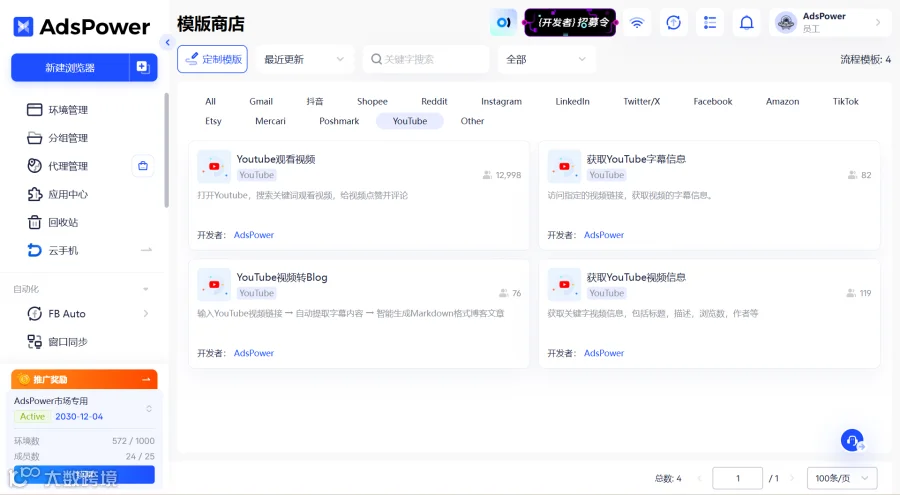Select the Gmail category tab
This screenshot has height=495, width=900.
[261, 102]
